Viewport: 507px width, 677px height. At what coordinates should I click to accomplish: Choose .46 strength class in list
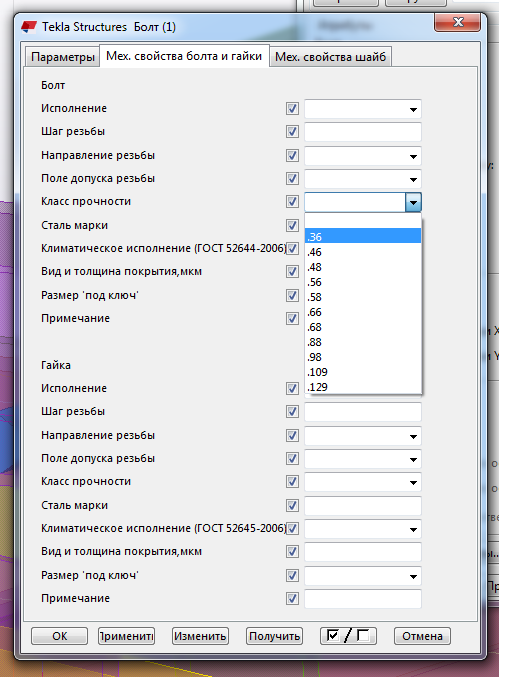point(363,252)
